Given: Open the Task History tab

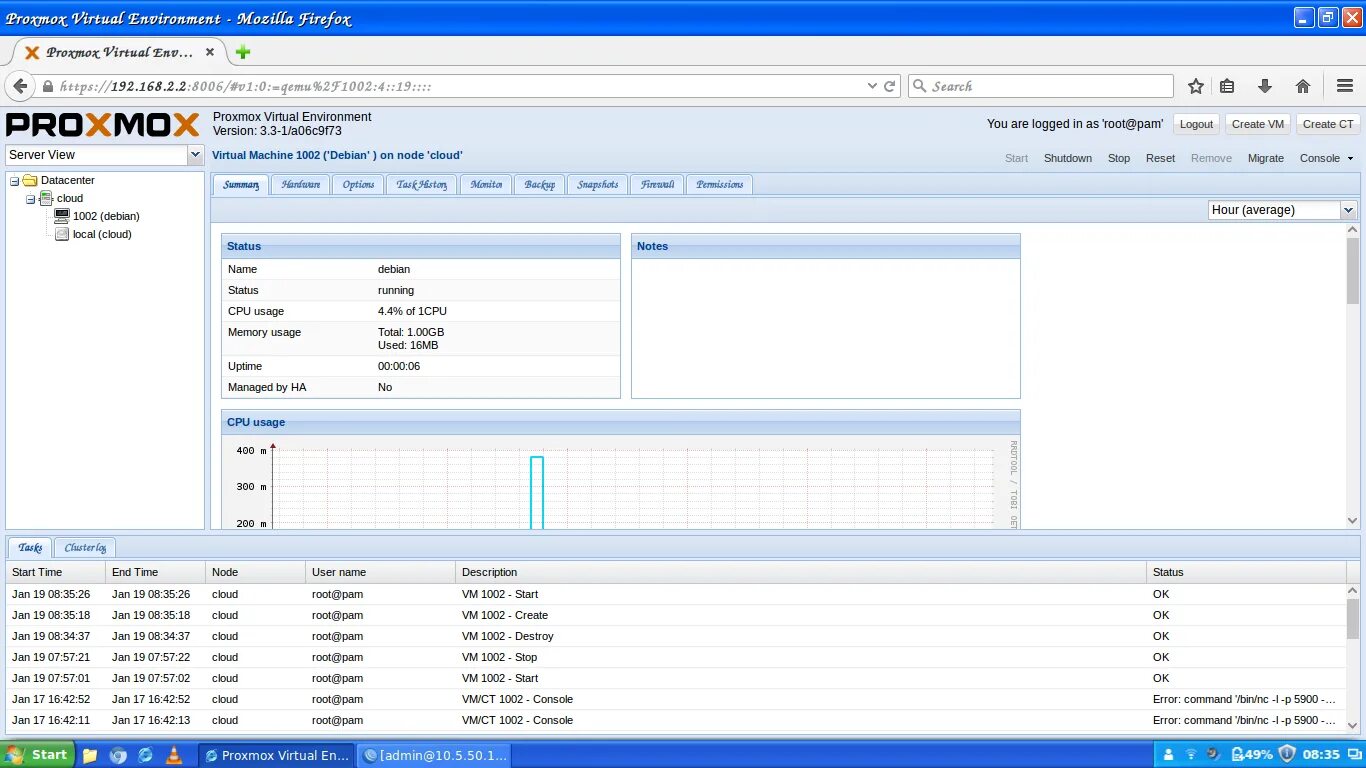Looking at the screenshot, I should (421, 184).
